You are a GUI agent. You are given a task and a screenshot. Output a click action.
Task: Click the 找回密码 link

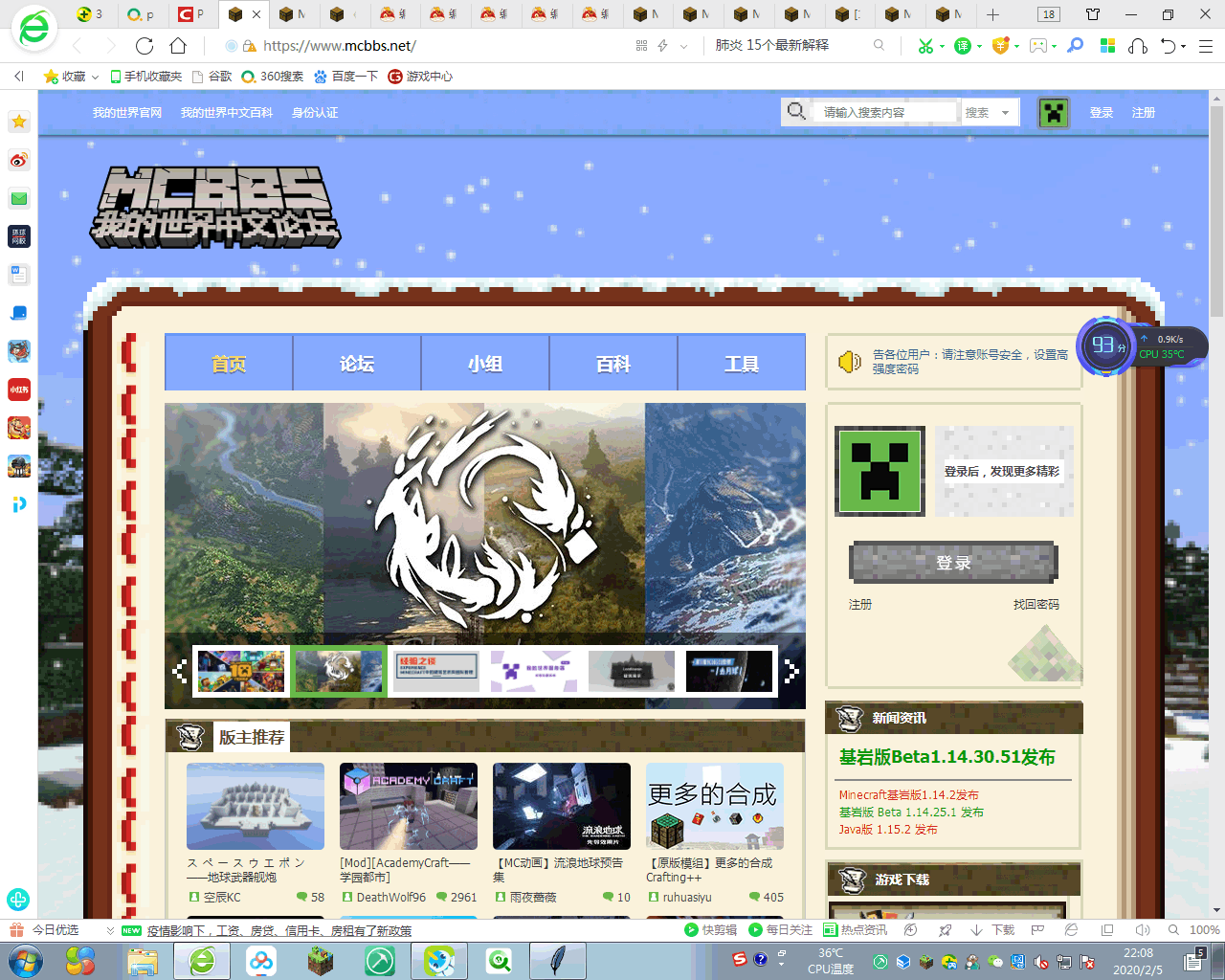click(x=1036, y=605)
